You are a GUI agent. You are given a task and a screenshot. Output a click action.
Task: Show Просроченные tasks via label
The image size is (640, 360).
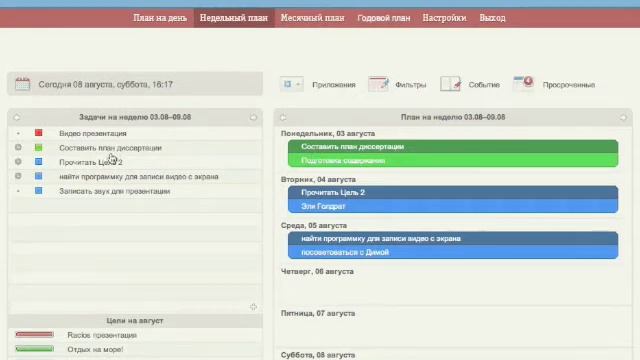[569, 85]
